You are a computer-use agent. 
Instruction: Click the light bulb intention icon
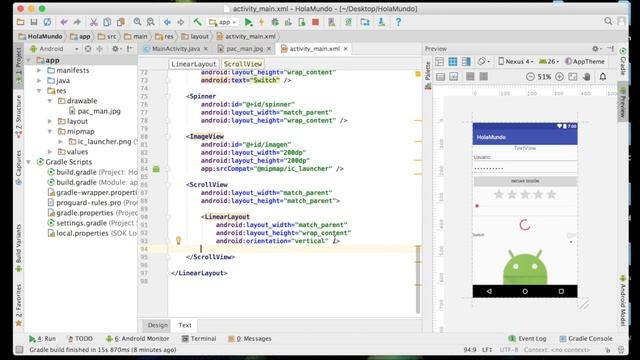(178, 240)
